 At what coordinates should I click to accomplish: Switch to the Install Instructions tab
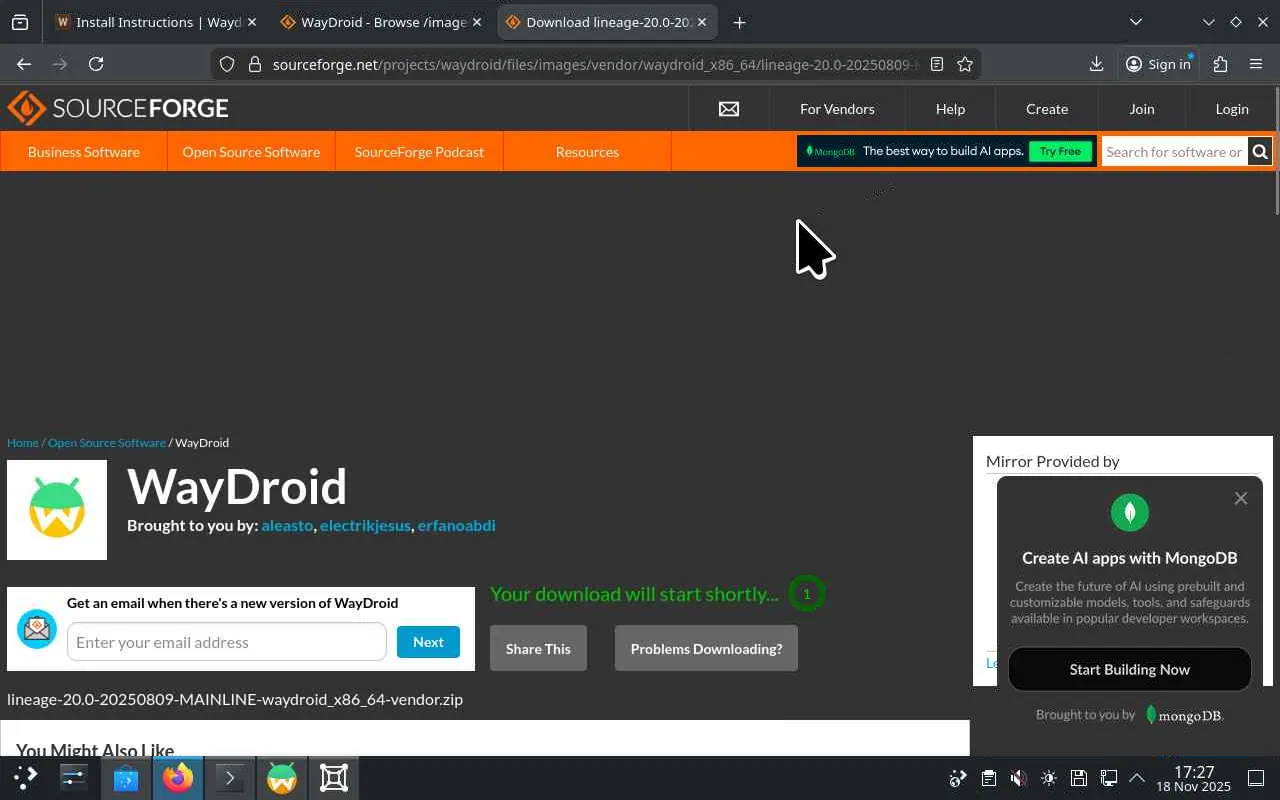click(155, 22)
